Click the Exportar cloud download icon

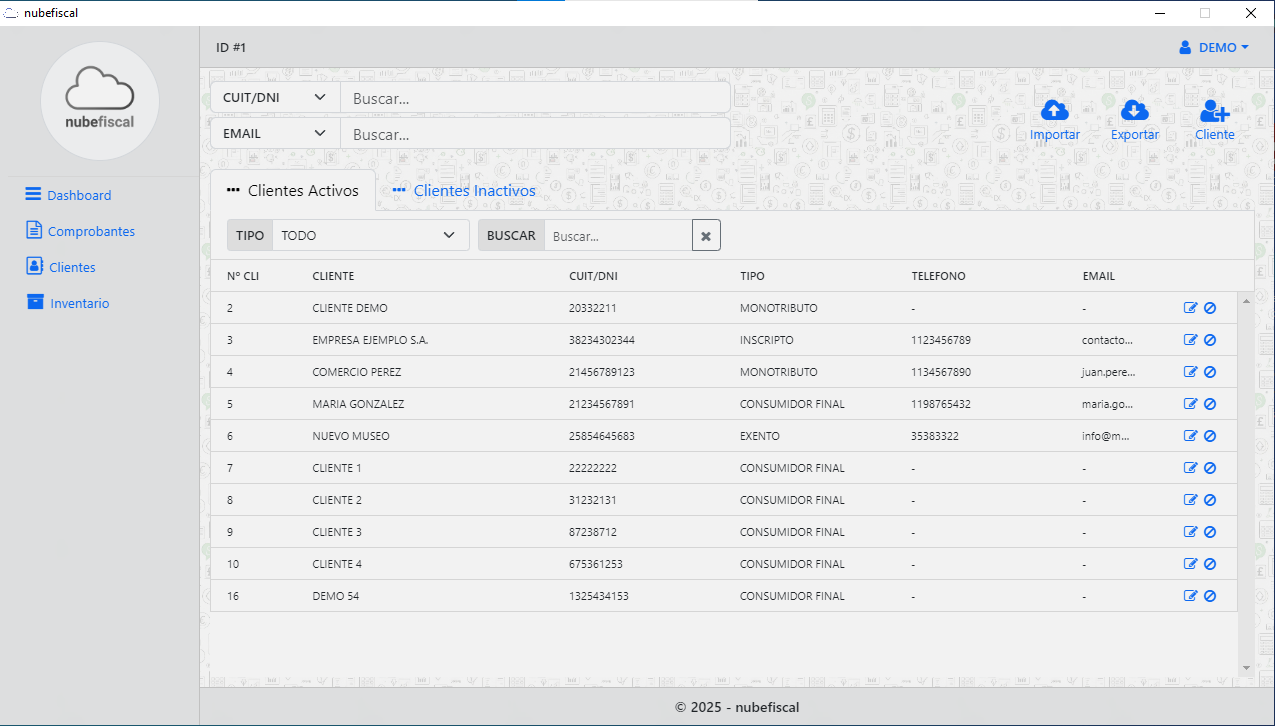(1134, 111)
